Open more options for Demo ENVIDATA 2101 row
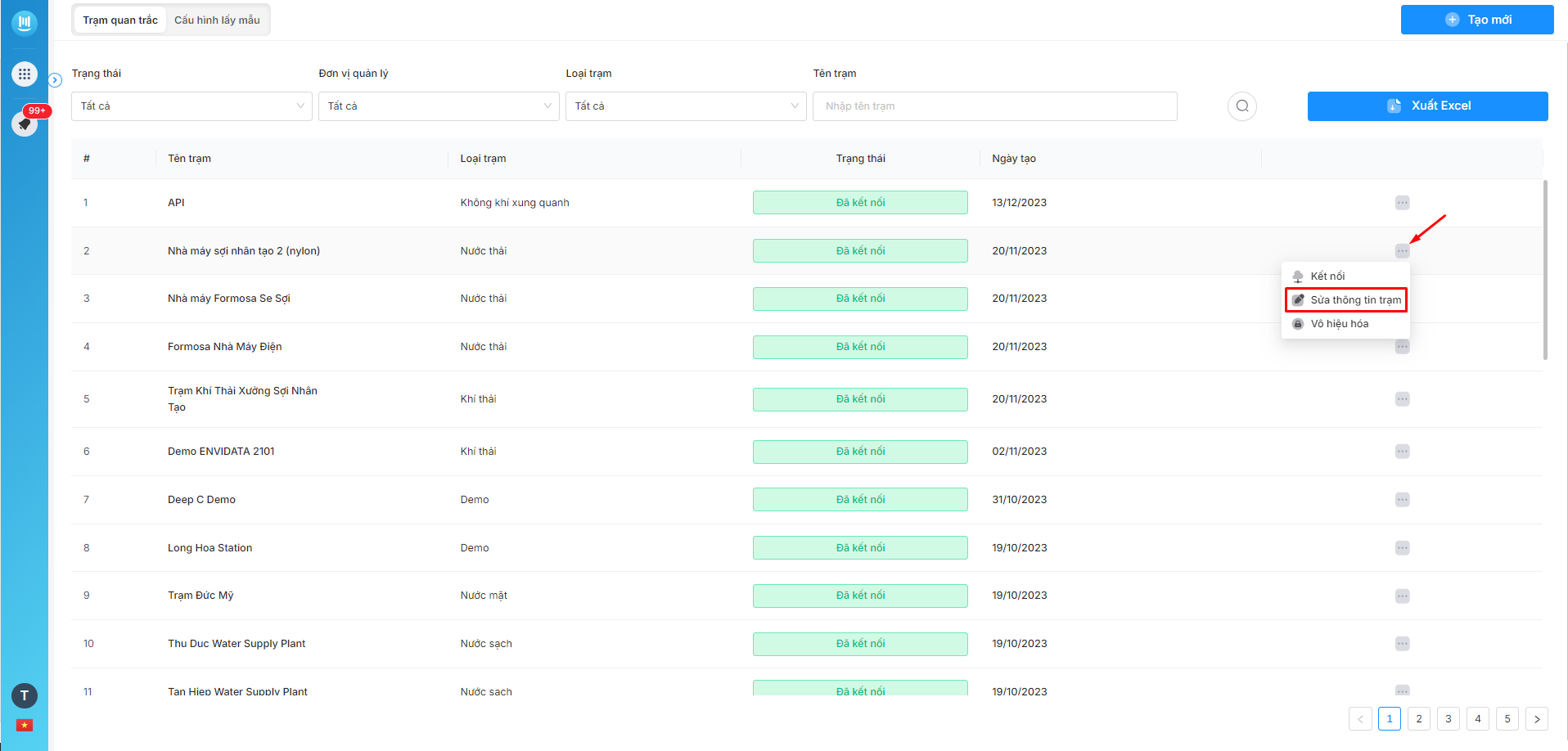The width and height of the screenshot is (1568, 751). pos(1403,452)
